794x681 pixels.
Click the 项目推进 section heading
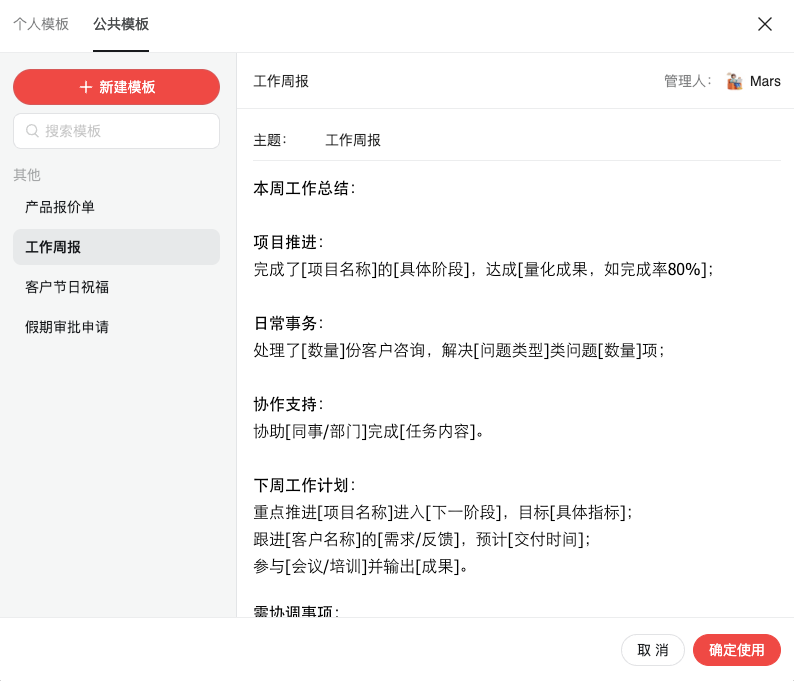point(287,242)
